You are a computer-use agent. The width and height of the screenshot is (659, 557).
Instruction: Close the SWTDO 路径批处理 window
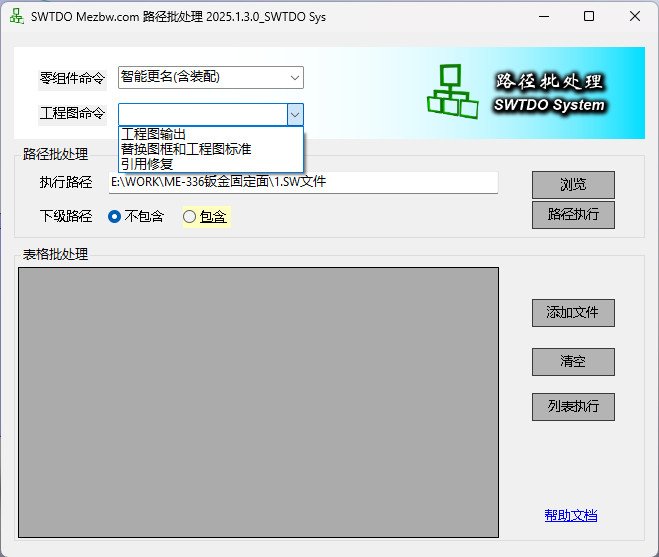(x=635, y=17)
